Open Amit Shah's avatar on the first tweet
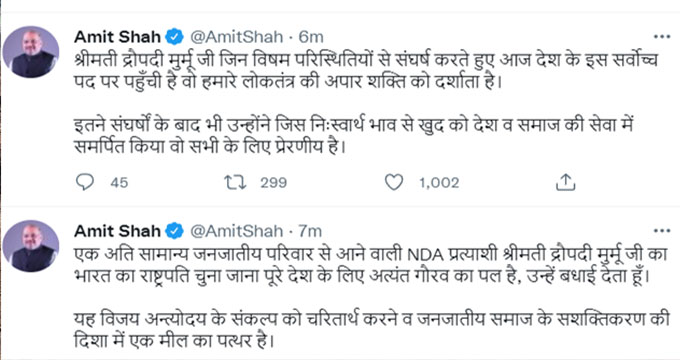The image size is (680, 360). click(x=31, y=52)
